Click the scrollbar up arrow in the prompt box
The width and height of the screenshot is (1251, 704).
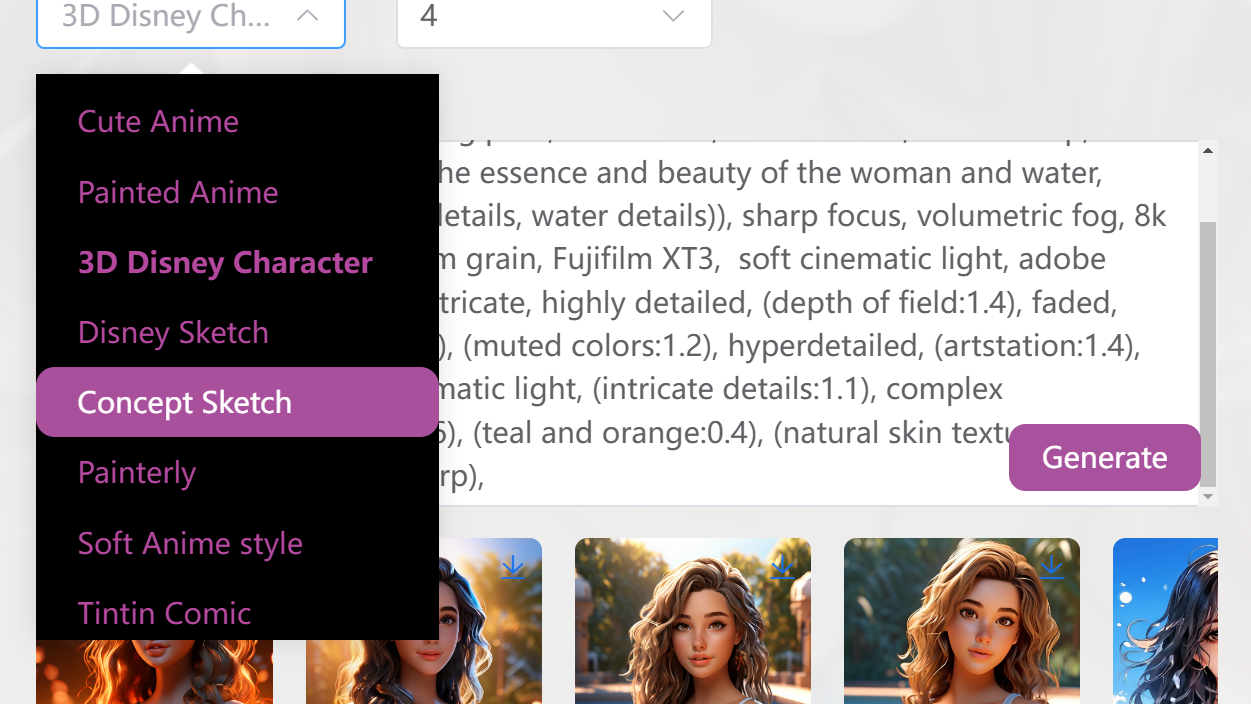(x=1208, y=151)
